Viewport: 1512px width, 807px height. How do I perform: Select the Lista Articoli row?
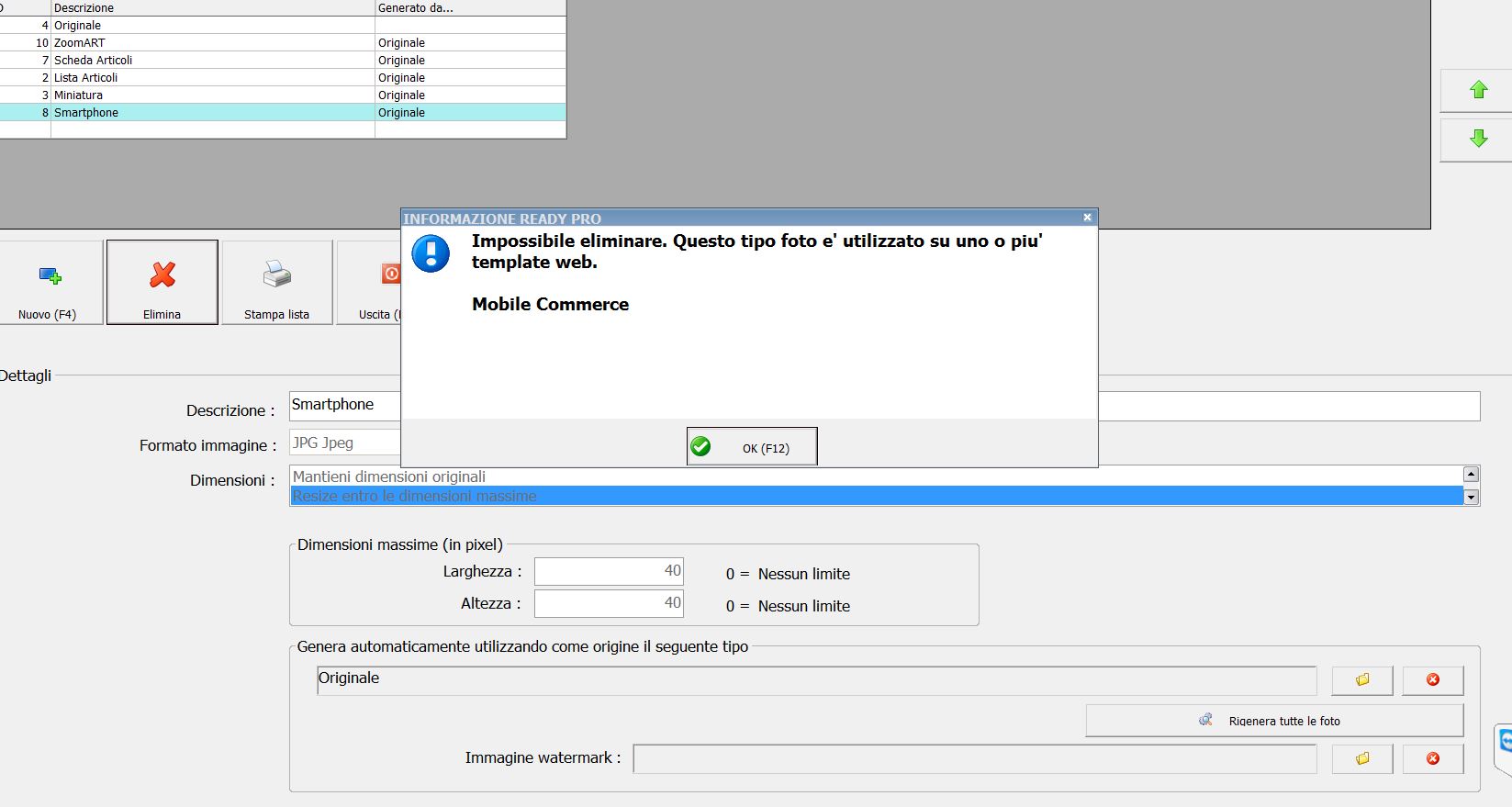point(283,78)
